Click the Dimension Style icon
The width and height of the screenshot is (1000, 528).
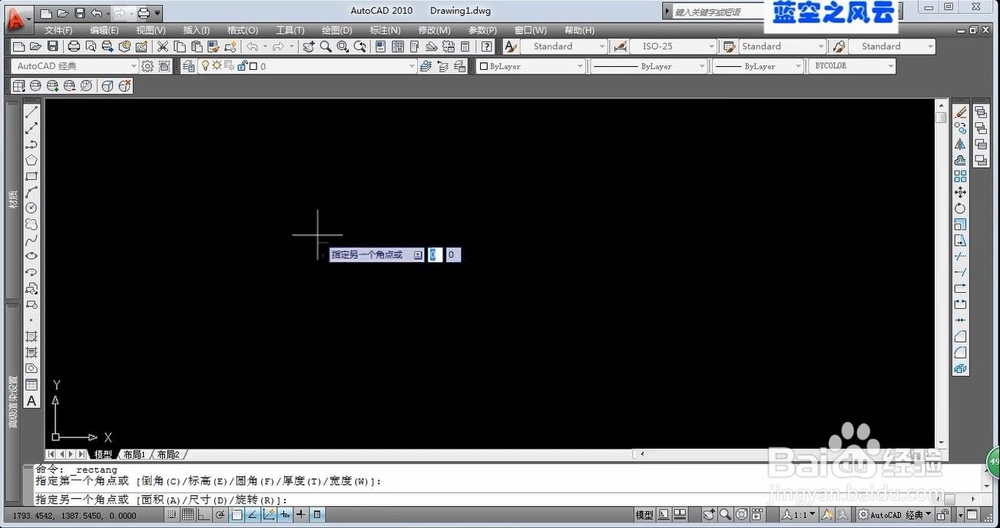pyautogui.click(x=619, y=47)
